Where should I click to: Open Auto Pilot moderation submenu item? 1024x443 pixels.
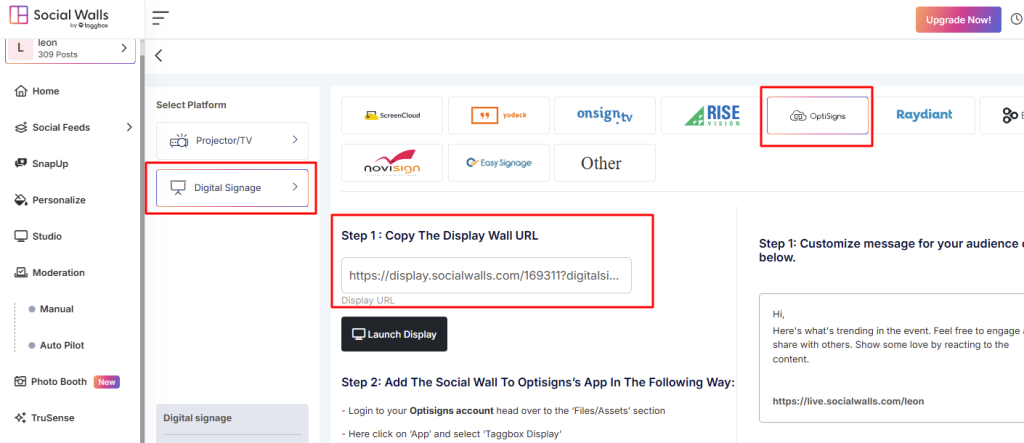61,345
